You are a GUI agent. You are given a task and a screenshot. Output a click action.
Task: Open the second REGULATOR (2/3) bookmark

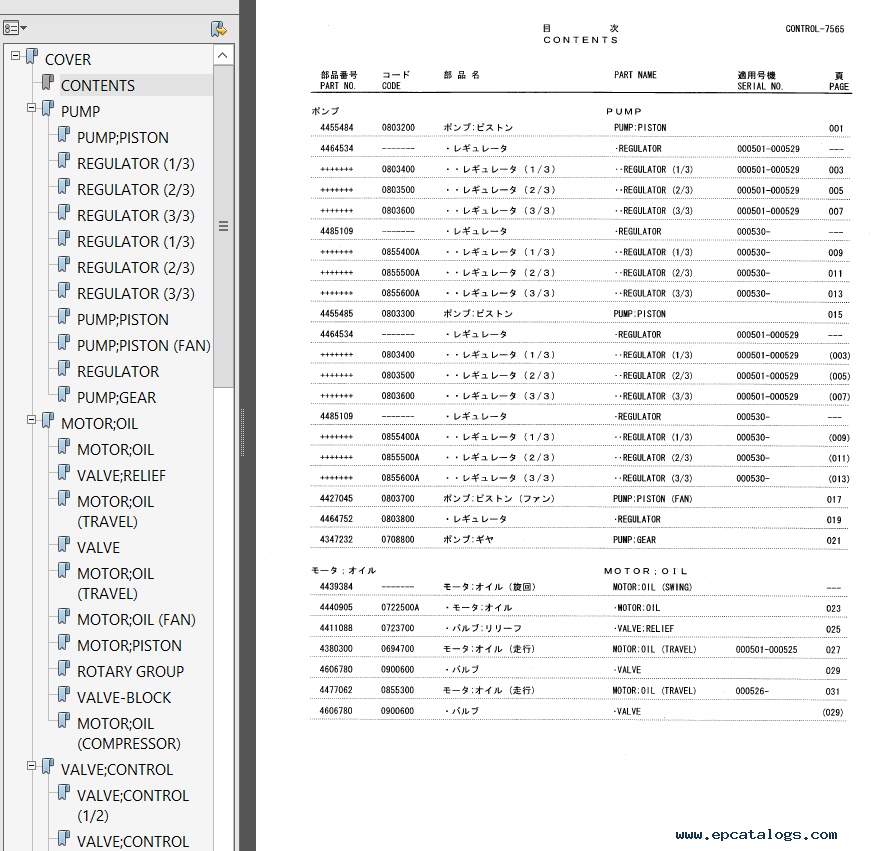(x=135, y=267)
